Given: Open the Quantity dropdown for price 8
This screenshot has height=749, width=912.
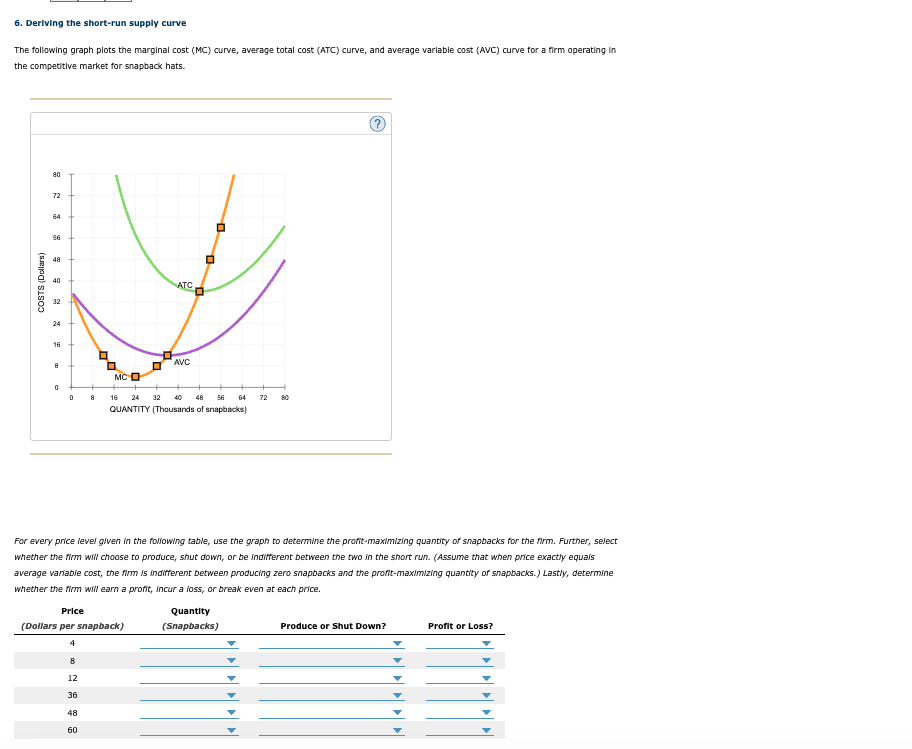Looking at the screenshot, I should [x=231, y=661].
